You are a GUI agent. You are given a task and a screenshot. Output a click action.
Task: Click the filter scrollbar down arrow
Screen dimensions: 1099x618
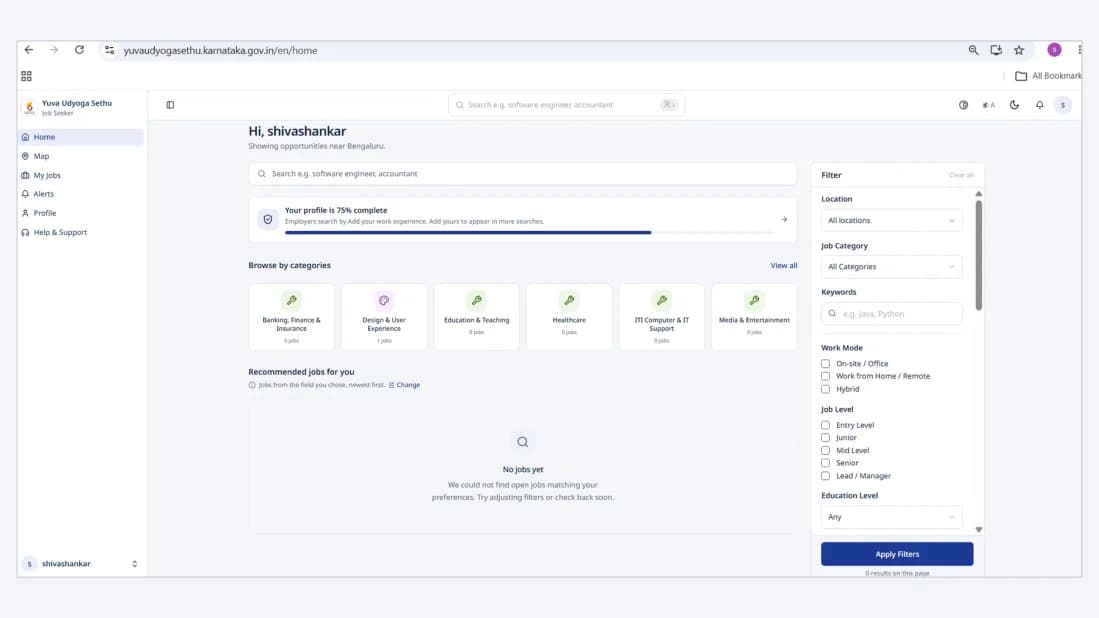pyautogui.click(x=978, y=530)
